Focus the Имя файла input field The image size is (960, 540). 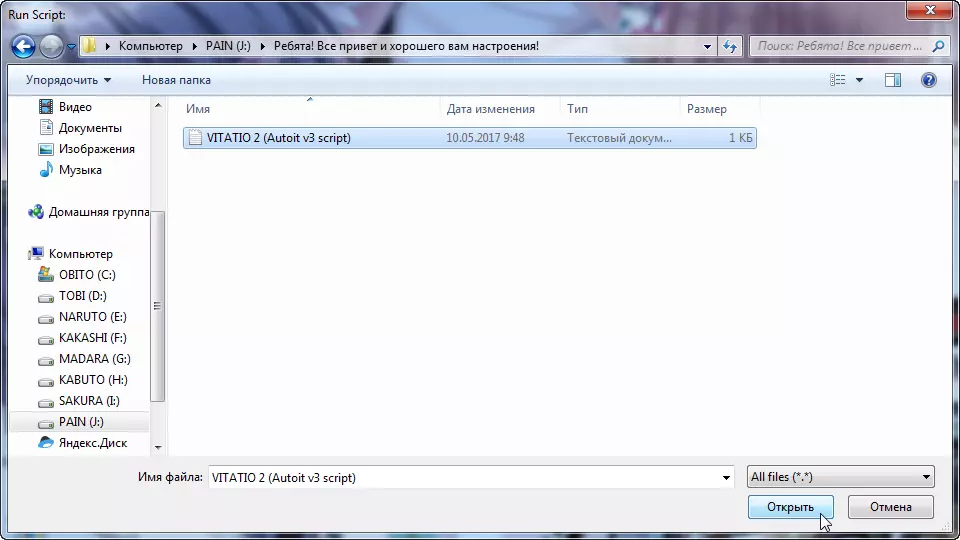coord(463,478)
